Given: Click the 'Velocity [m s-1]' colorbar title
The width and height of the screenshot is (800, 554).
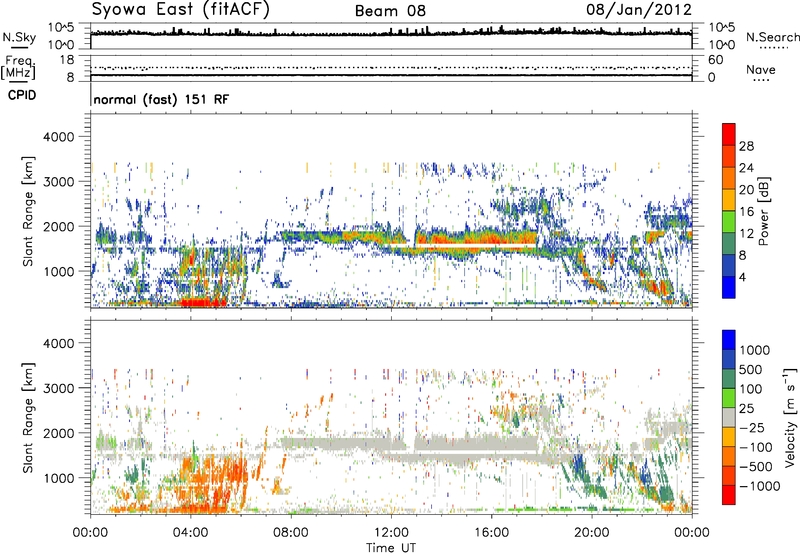Looking at the screenshot, I should [790, 417].
